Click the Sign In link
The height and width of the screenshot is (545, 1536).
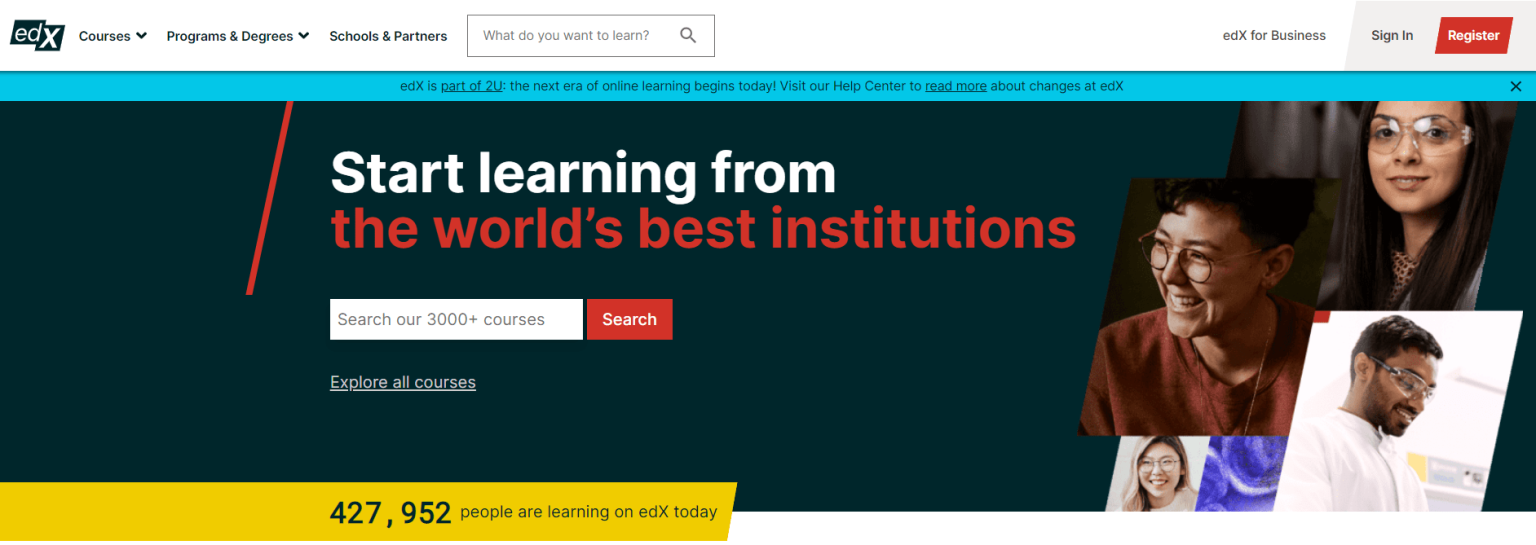[1391, 36]
